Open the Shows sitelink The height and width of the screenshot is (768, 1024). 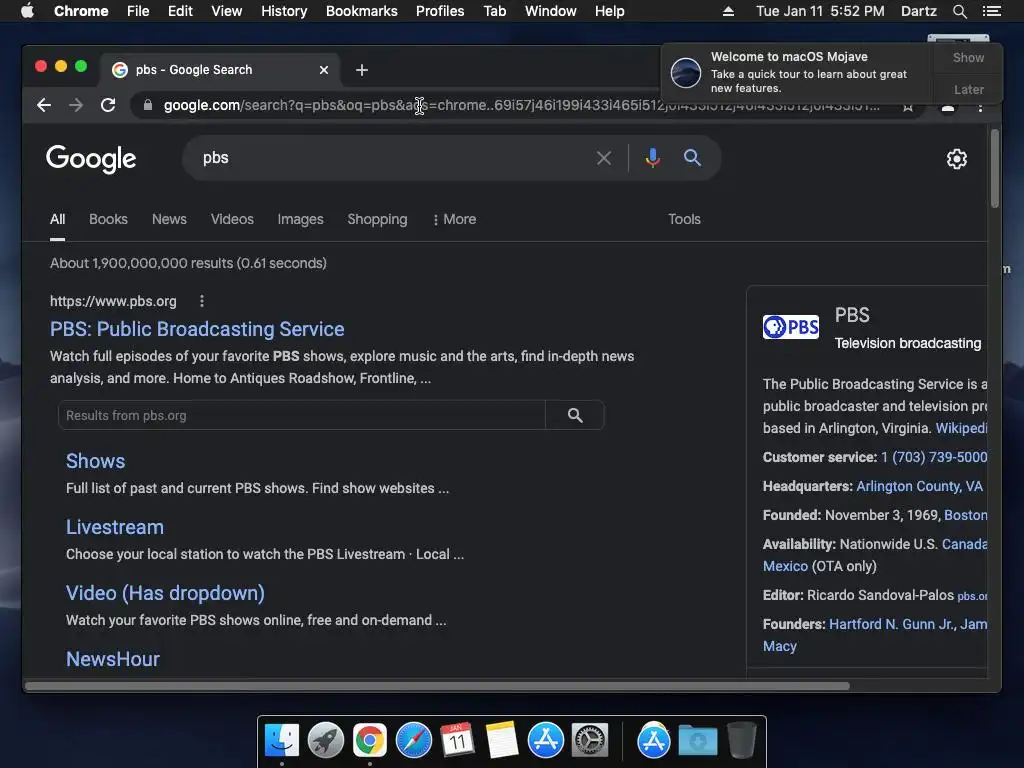tap(95, 461)
